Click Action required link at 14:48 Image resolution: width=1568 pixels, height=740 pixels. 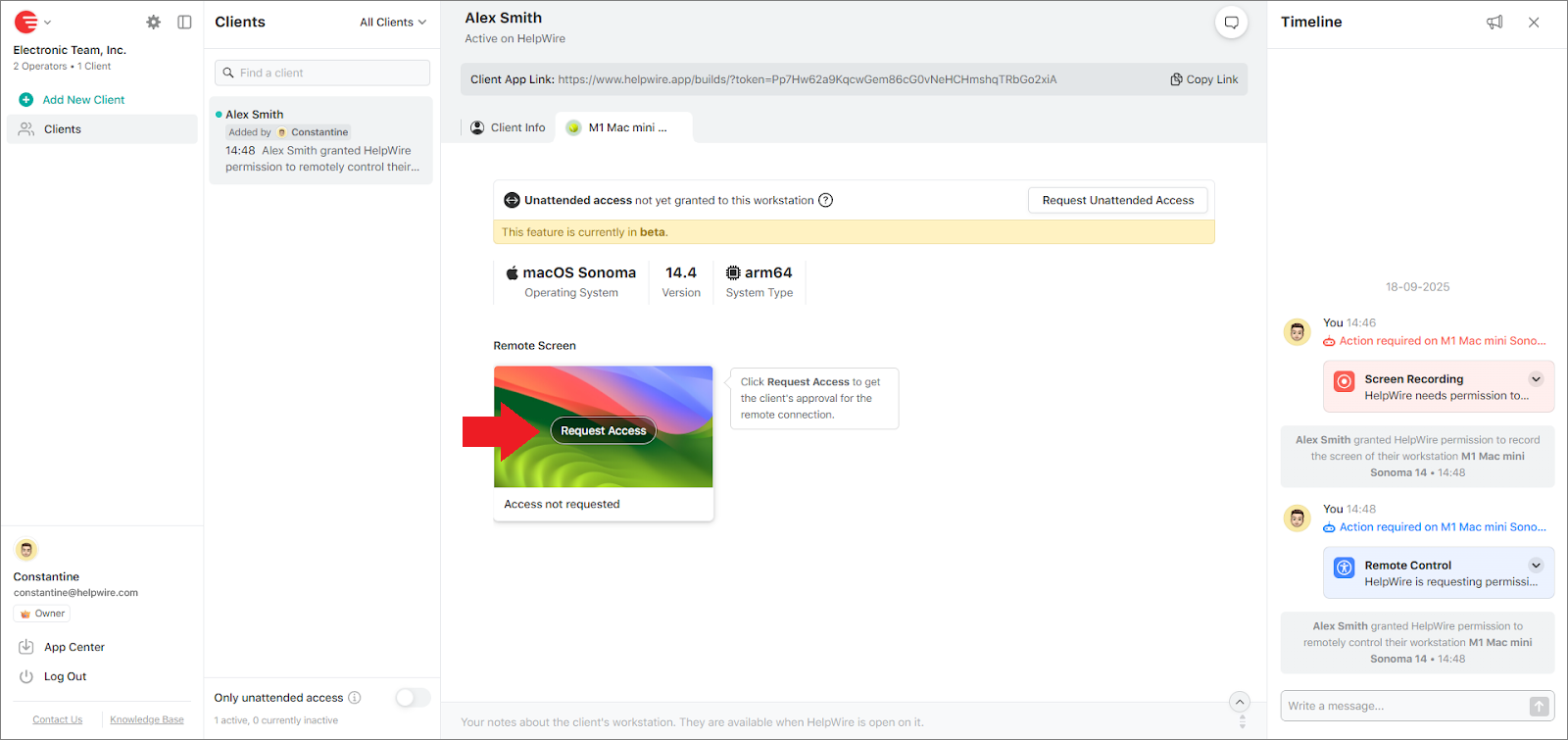pyautogui.click(x=1435, y=527)
